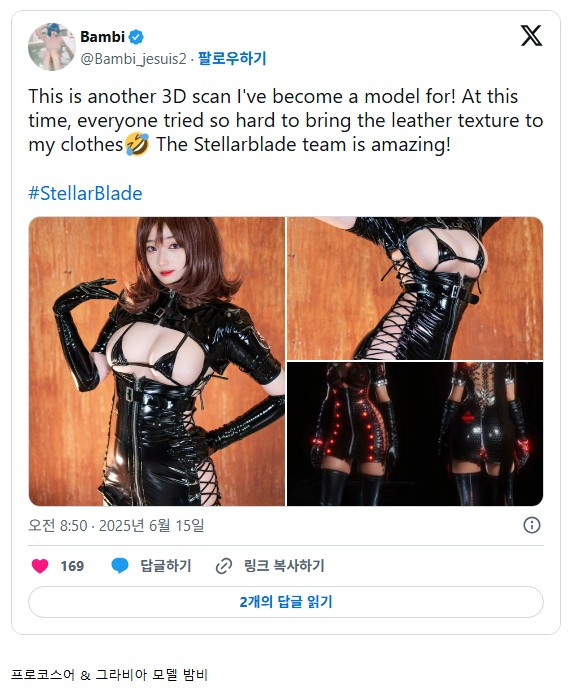This screenshot has height=690, width=574.
Task: Follow via 팔로우하기 link
Action: point(232,59)
